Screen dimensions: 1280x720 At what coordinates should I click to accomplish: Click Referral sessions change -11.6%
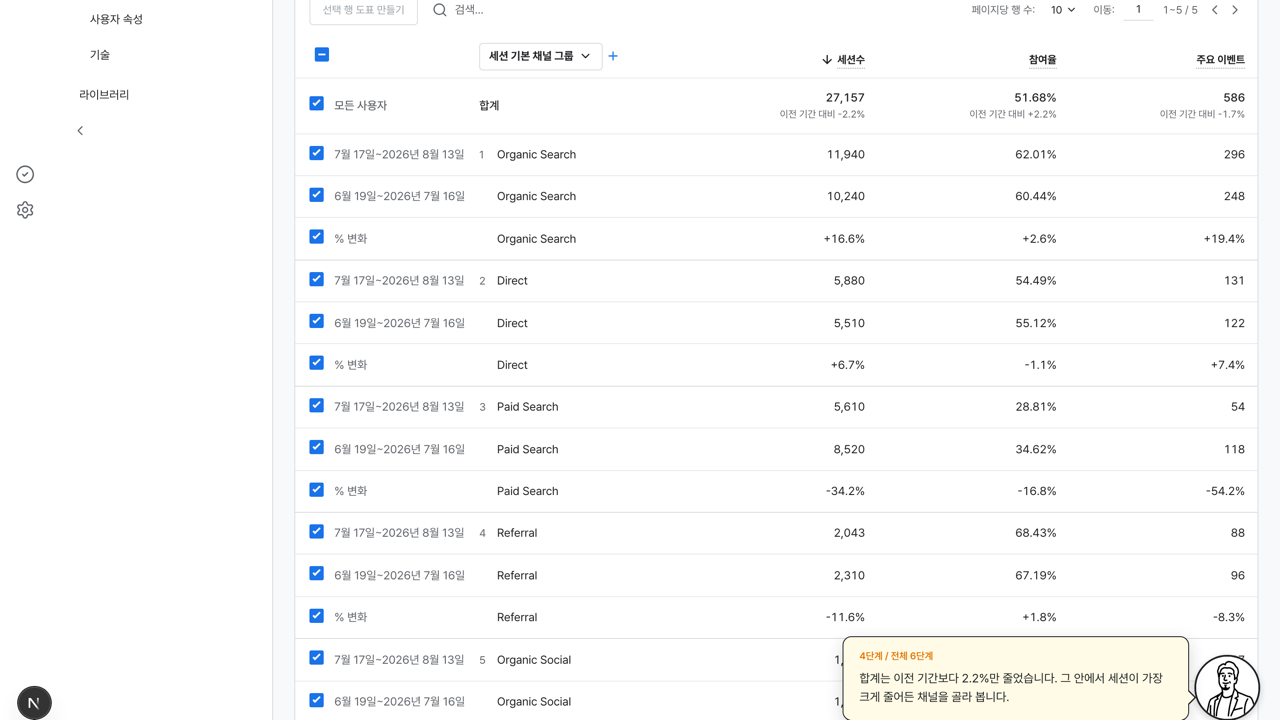(x=845, y=617)
